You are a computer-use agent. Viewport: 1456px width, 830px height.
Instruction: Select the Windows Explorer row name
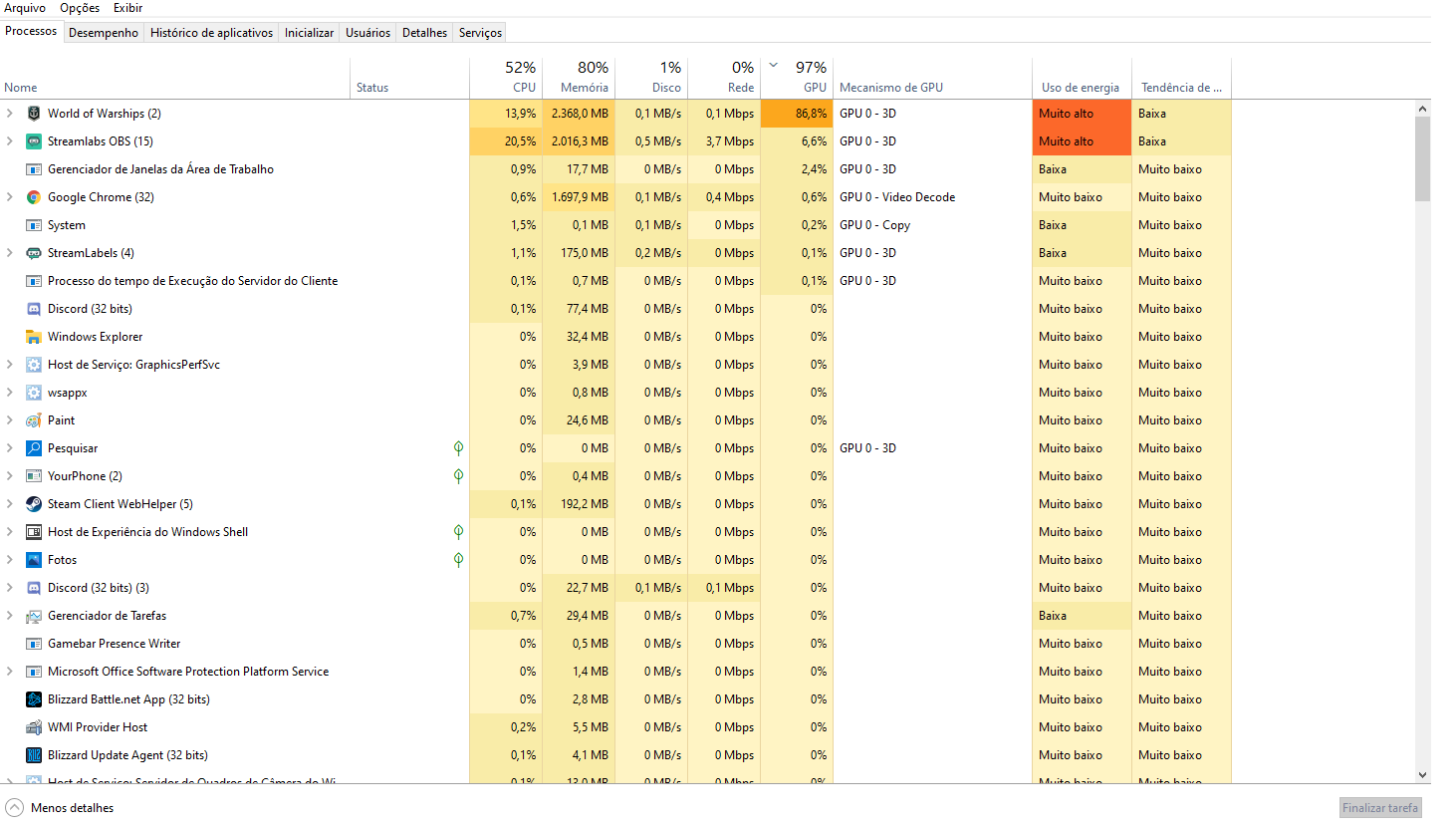point(95,337)
